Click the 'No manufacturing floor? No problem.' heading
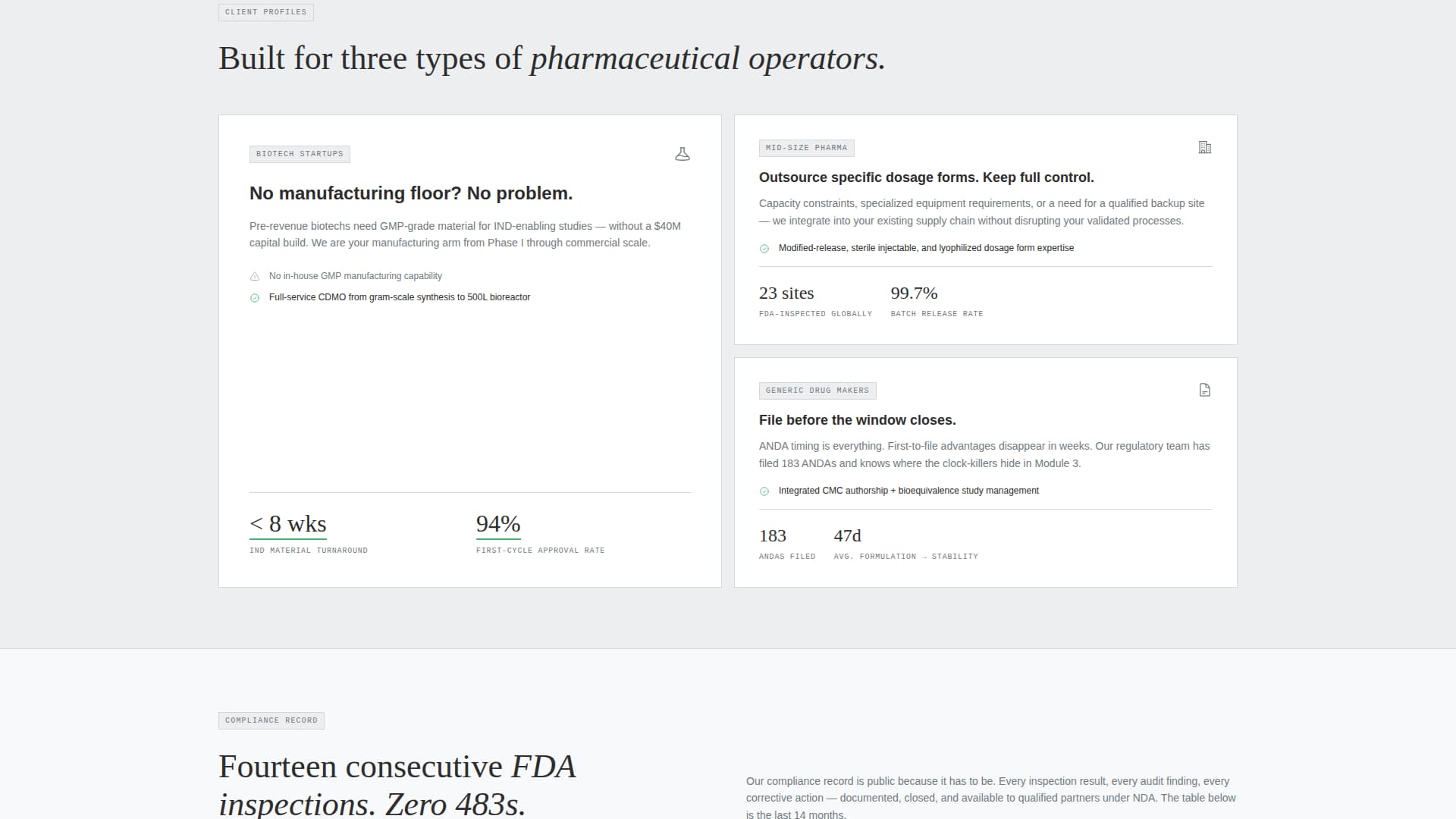The width and height of the screenshot is (1456, 819). [x=410, y=193]
